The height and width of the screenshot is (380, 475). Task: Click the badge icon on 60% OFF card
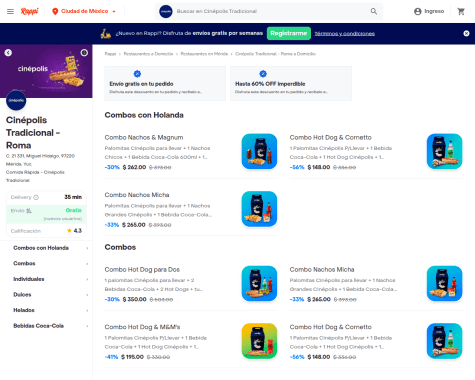pos(263,74)
